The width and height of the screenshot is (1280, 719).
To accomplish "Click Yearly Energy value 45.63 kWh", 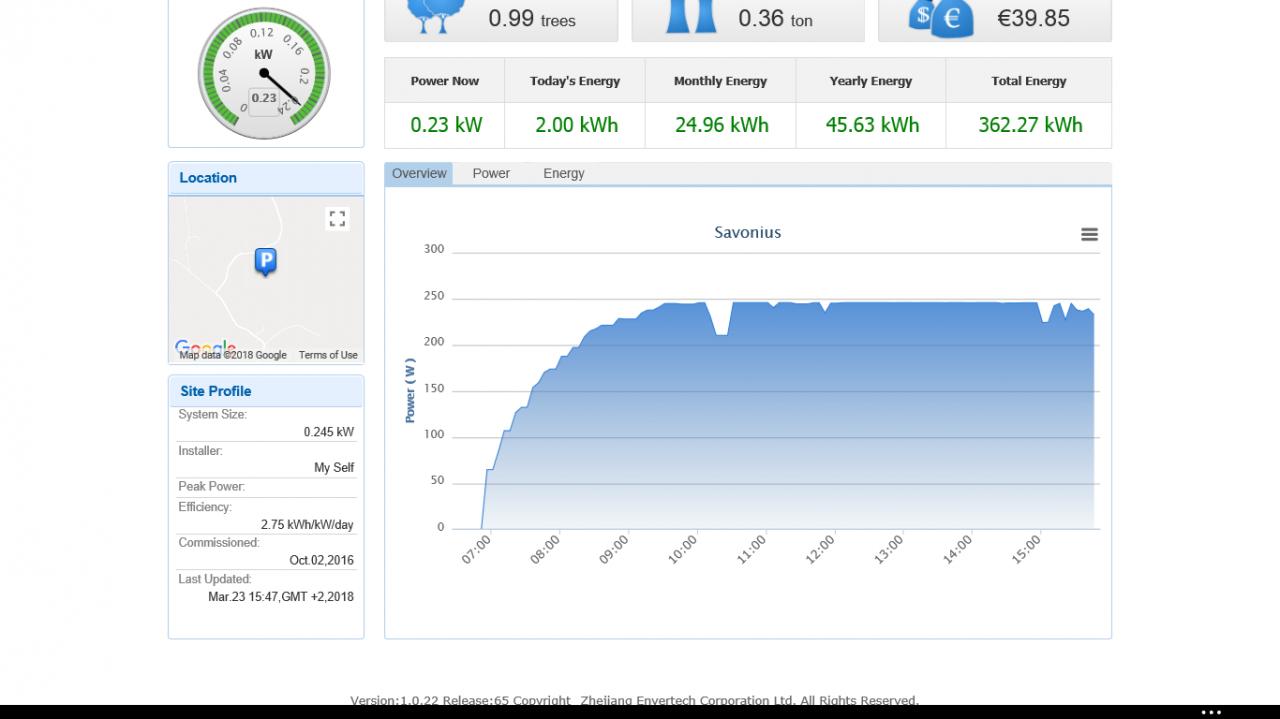I will tap(872, 125).
